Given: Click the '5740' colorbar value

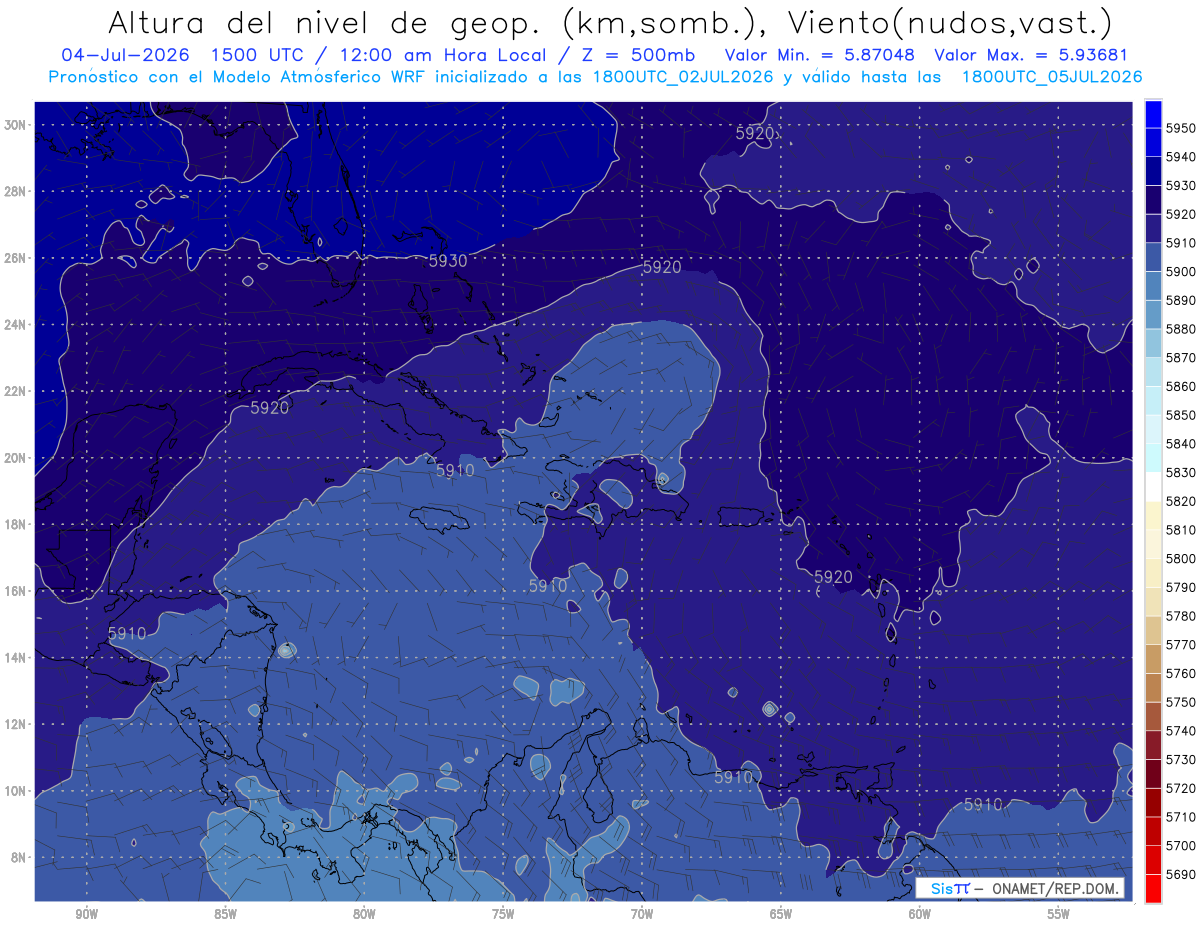Looking at the screenshot, I should tap(1180, 731).
